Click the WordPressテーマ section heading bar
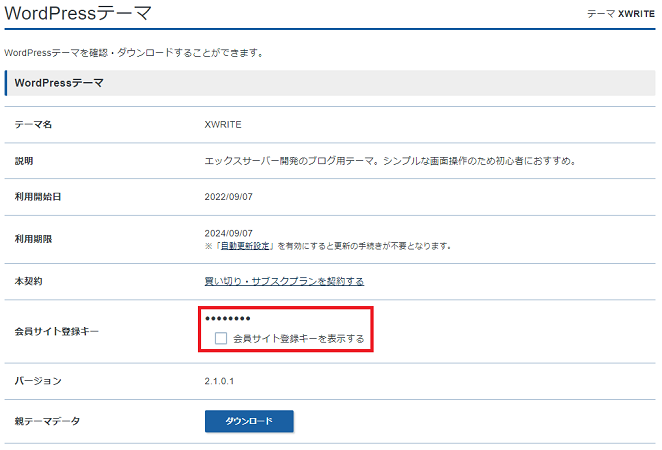662x450 pixels. tap(330, 83)
